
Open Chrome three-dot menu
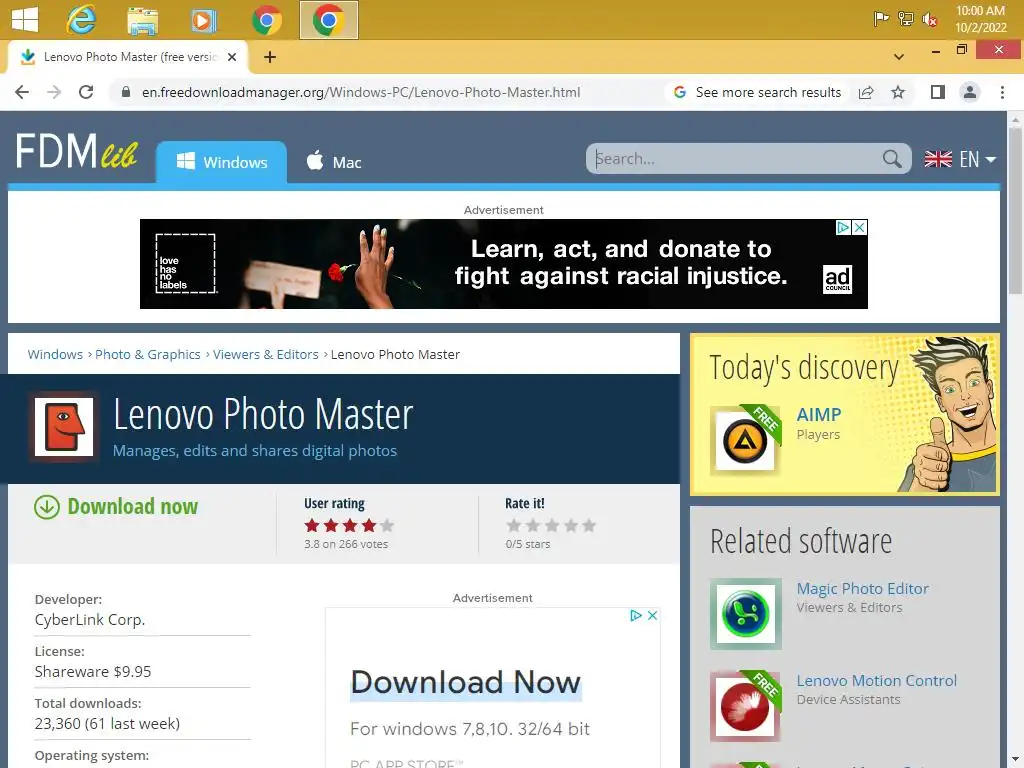(x=1002, y=92)
